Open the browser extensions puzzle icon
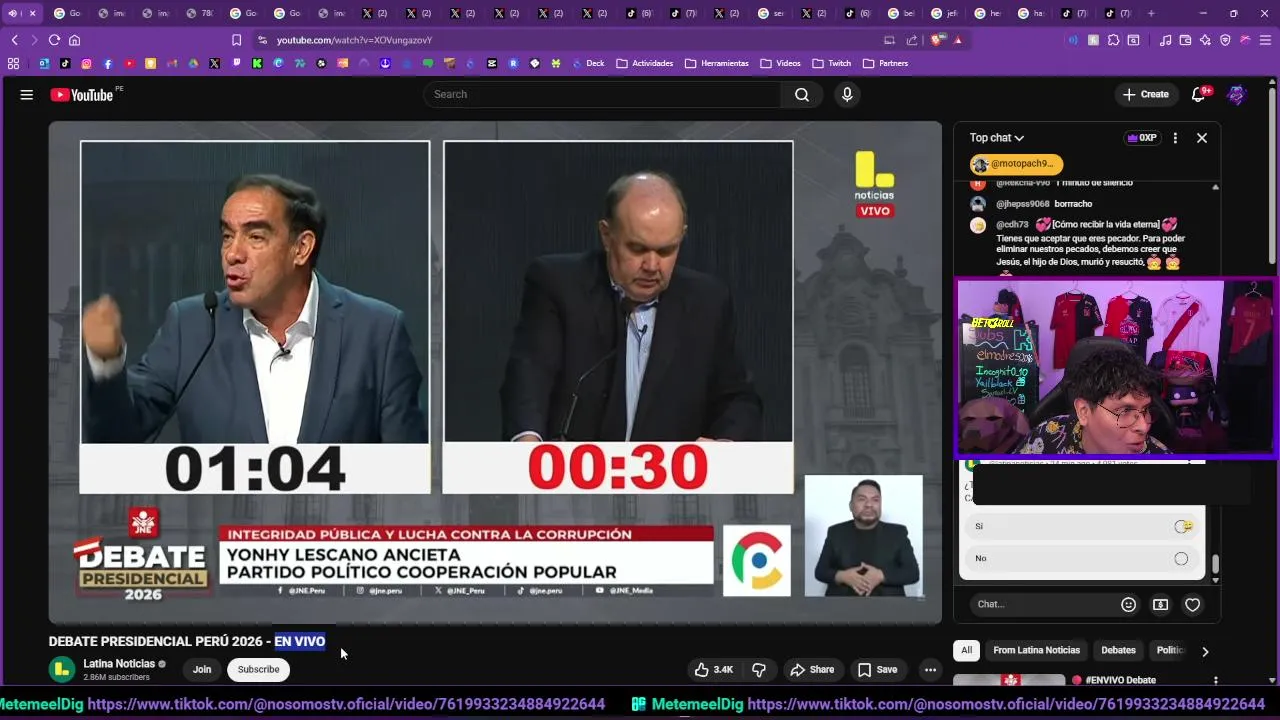The width and height of the screenshot is (1280, 720). click(1113, 40)
